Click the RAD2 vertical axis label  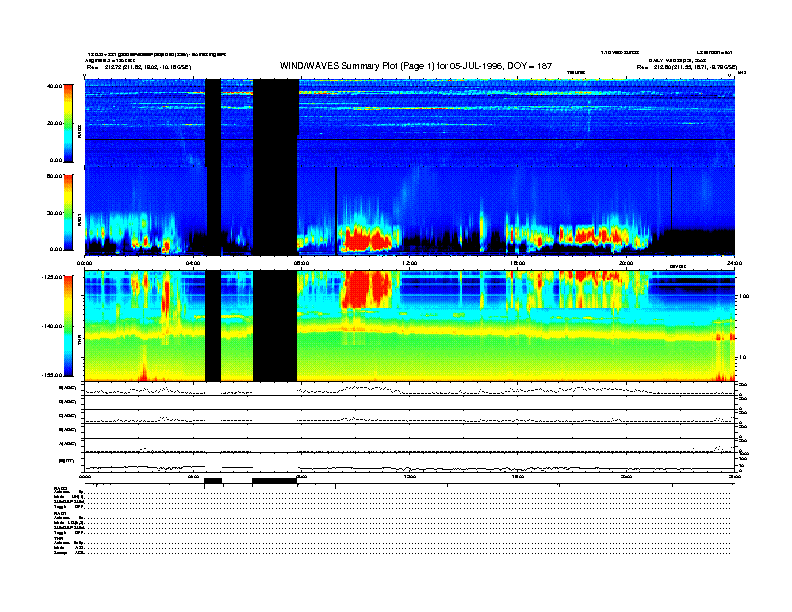79,132
